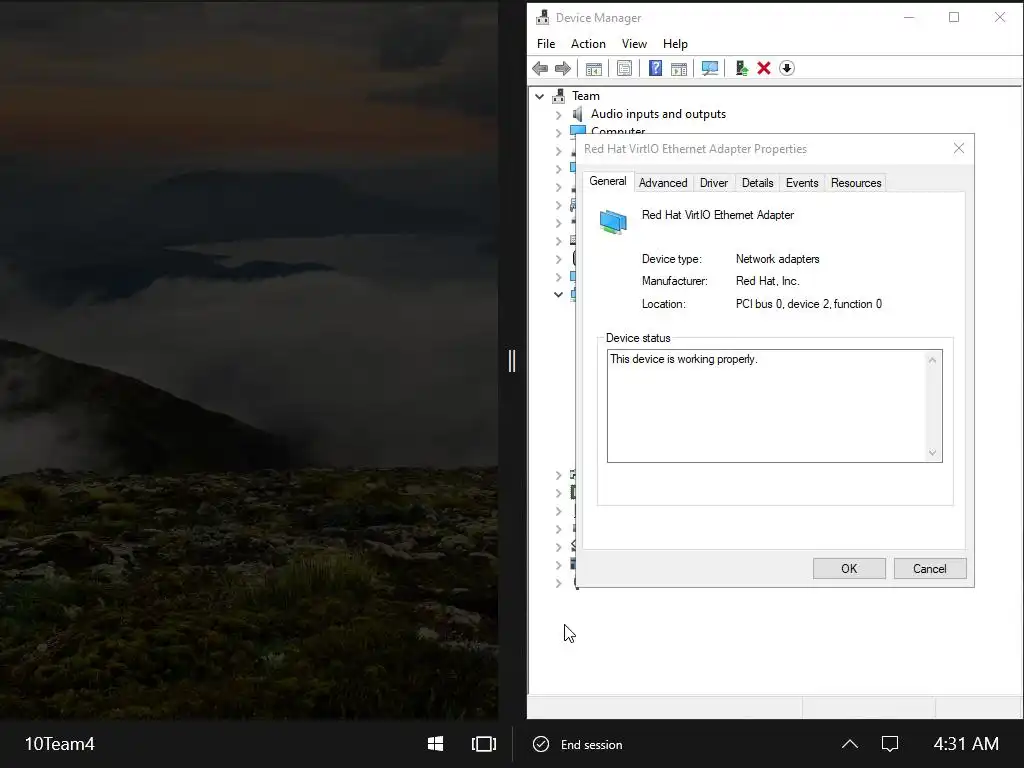Image resolution: width=1024 pixels, height=768 pixels.
Task: Click the Device type label
Action: 671,259
